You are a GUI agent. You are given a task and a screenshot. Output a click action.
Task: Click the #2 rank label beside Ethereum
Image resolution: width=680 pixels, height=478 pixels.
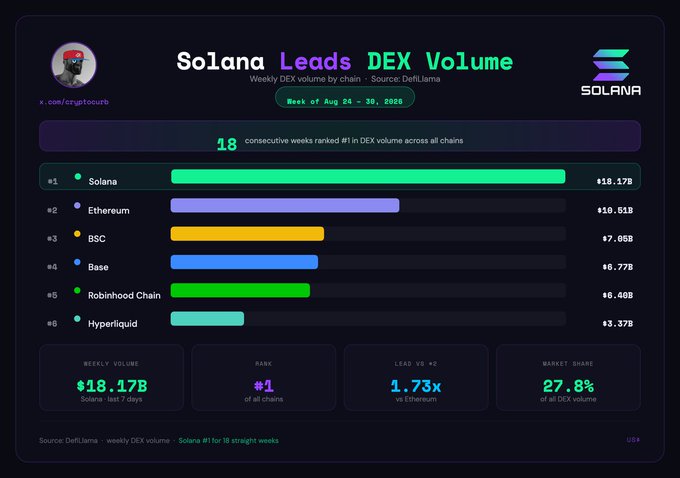52,210
